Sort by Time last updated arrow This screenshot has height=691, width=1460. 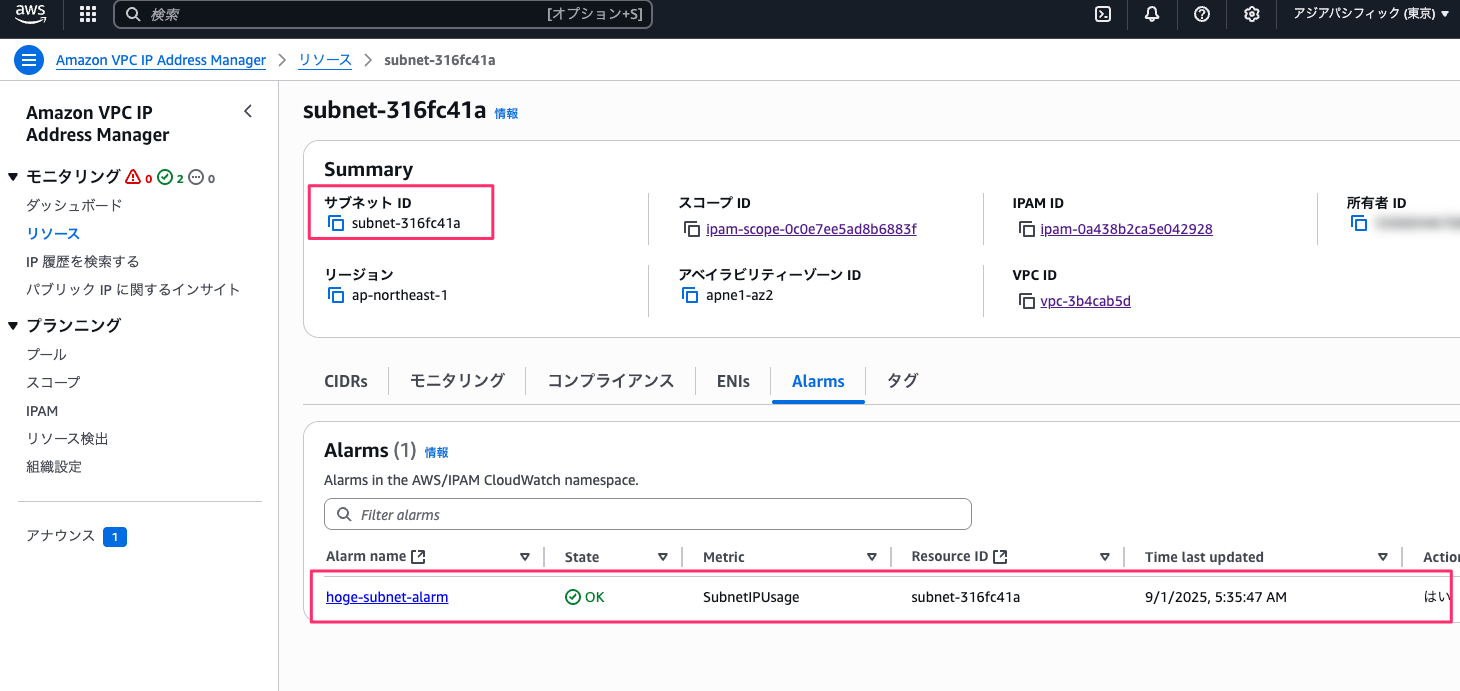coord(1383,557)
